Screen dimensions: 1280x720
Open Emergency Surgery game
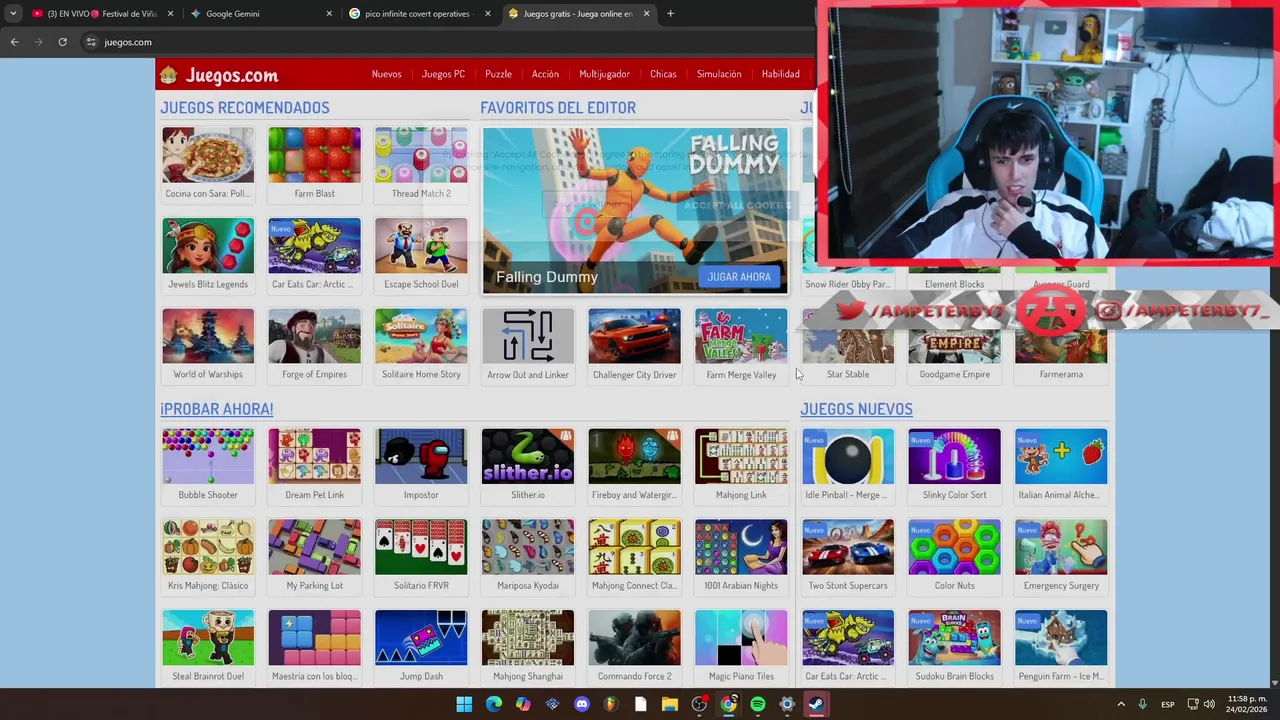(1061, 556)
